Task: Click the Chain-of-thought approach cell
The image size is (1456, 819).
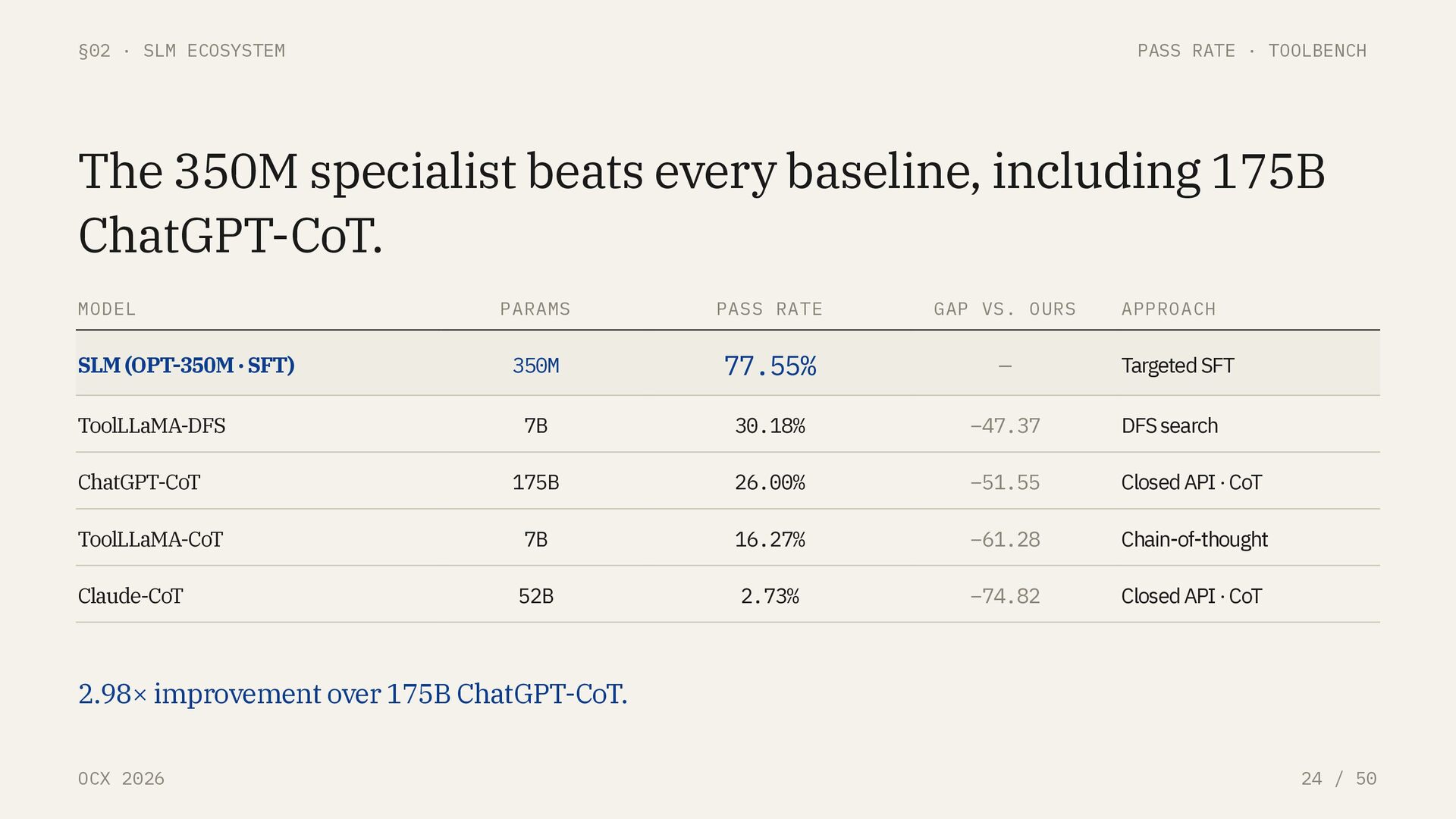Action: [1194, 539]
